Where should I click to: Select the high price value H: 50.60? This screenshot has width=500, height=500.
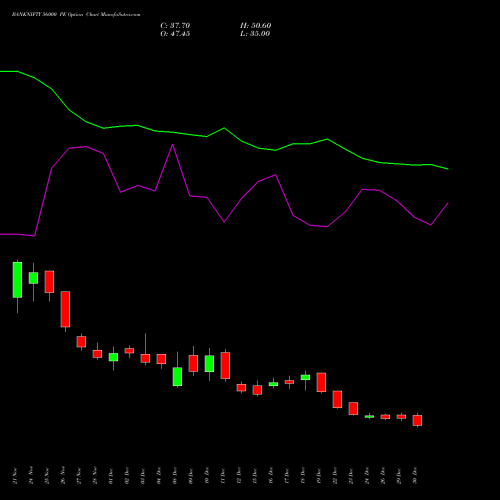[256, 26]
